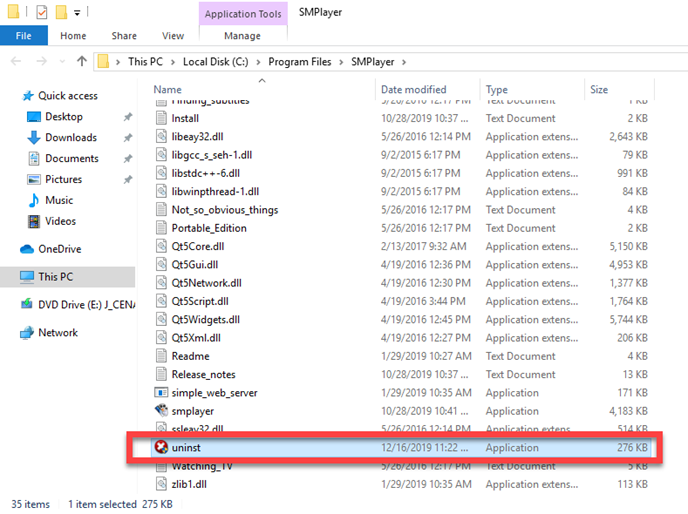The image size is (688, 514).
Task: Click the Install text document icon
Action: tap(161, 118)
